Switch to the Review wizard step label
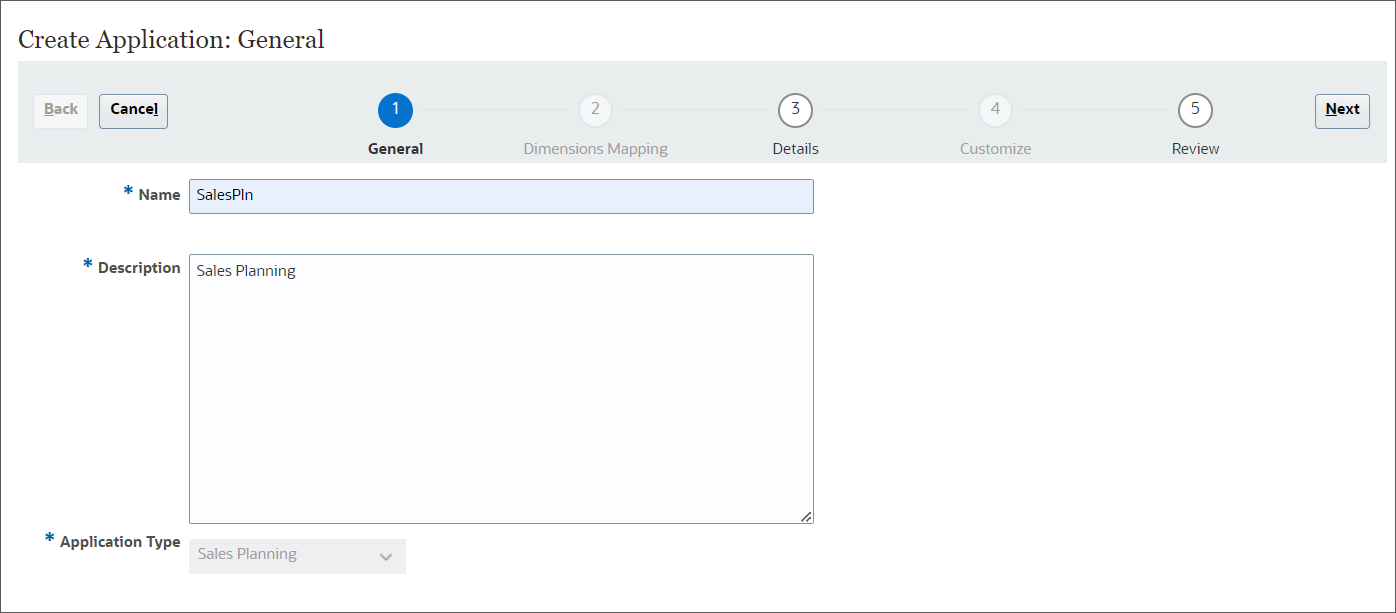 (x=1195, y=148)
